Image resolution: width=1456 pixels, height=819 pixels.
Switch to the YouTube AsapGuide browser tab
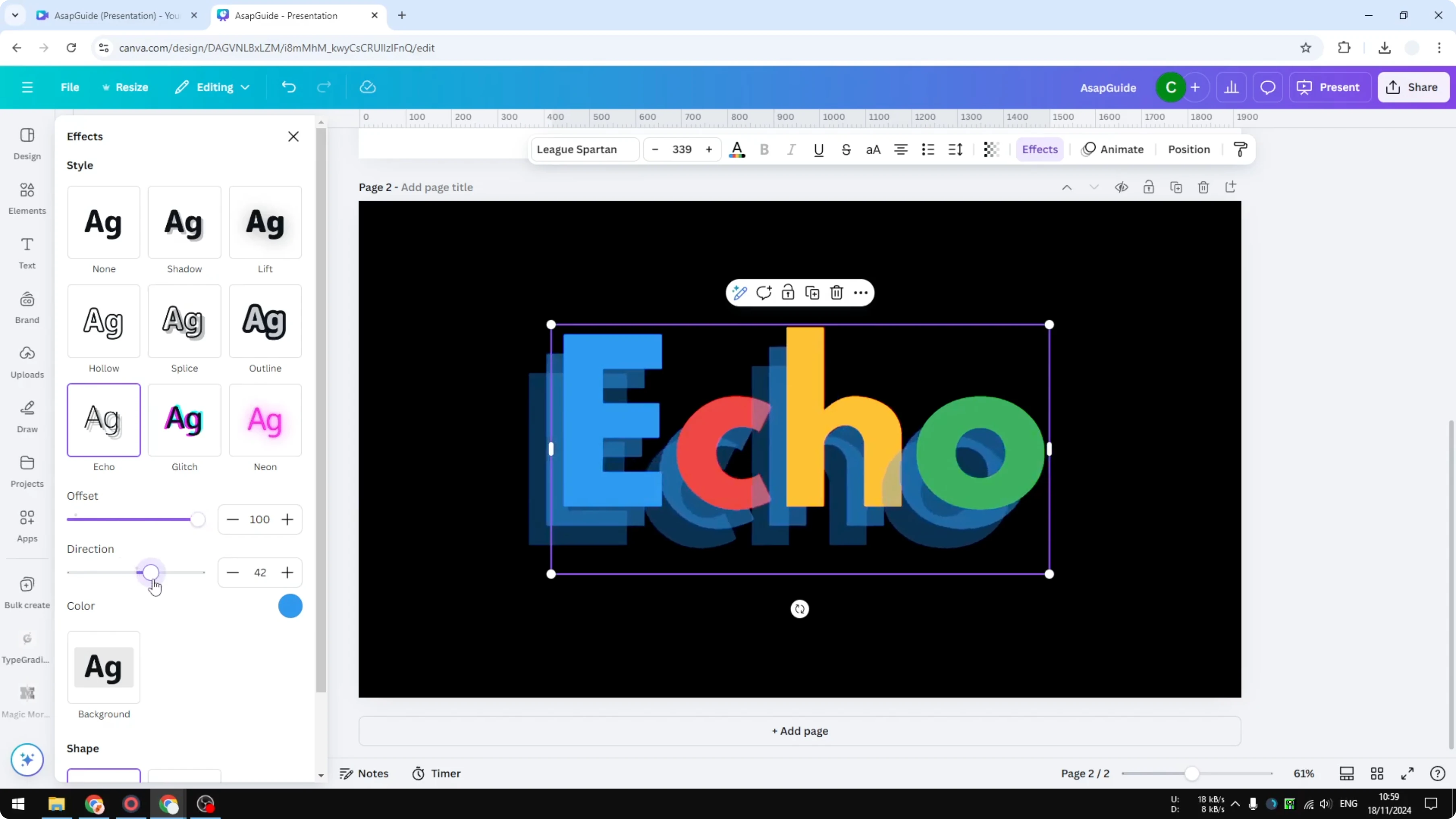click(113, 15)
